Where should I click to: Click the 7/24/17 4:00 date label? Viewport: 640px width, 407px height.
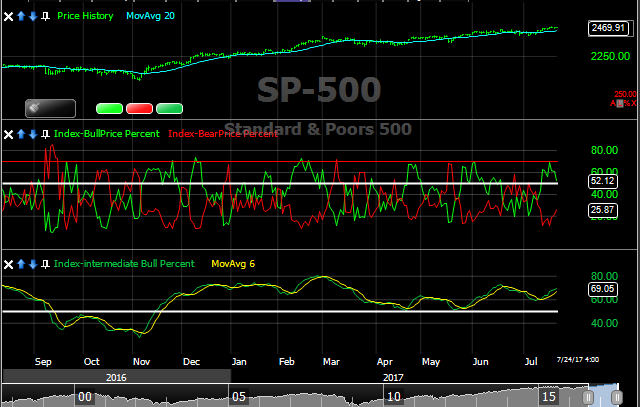click(578, 360)
